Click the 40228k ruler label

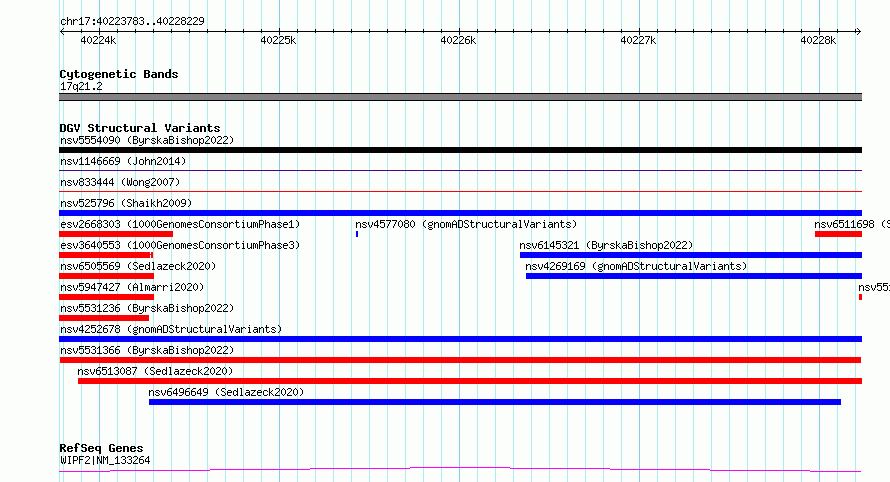[x=818, y=40]
